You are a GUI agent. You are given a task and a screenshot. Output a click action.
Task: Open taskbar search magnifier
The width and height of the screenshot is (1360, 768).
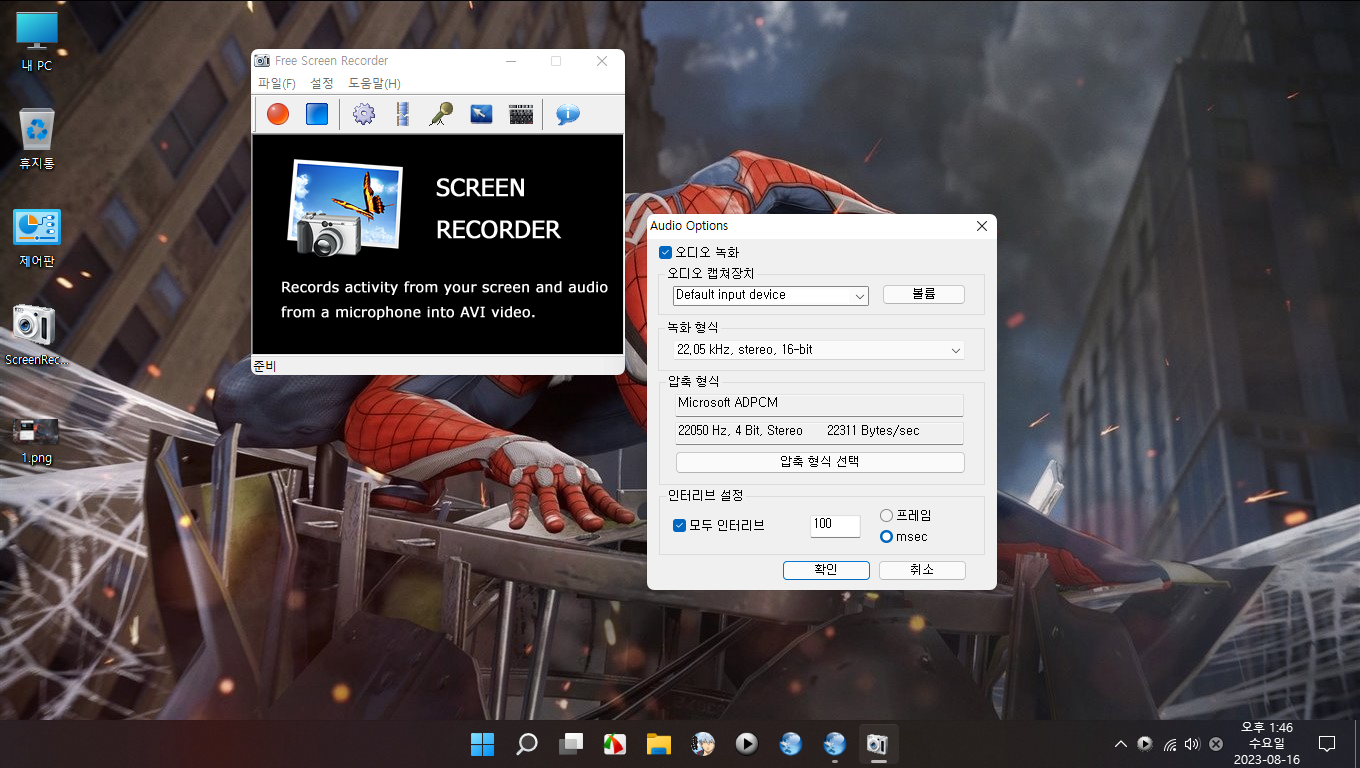click(527, 744)
